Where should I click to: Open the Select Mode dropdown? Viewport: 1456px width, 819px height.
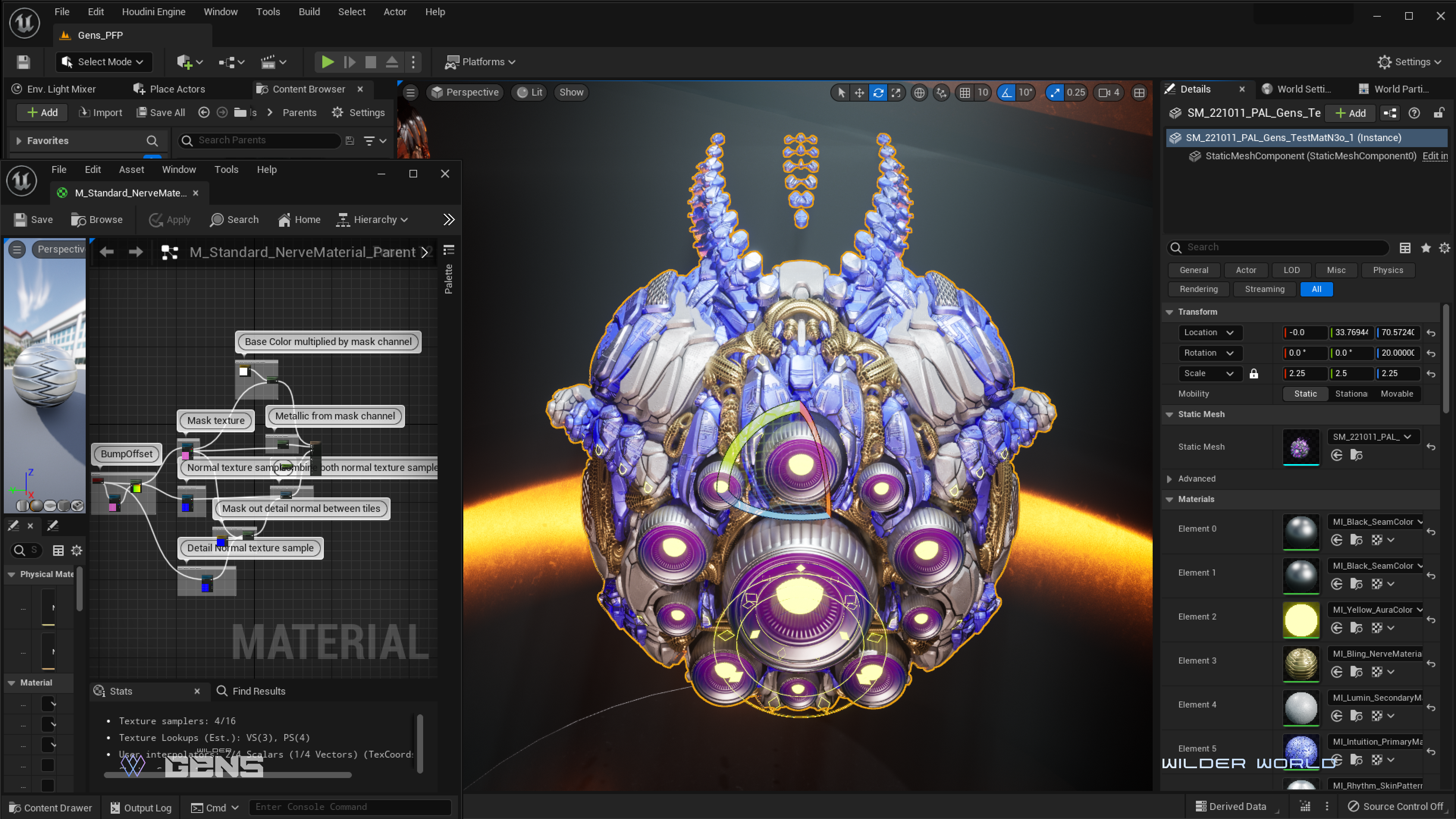104,62
